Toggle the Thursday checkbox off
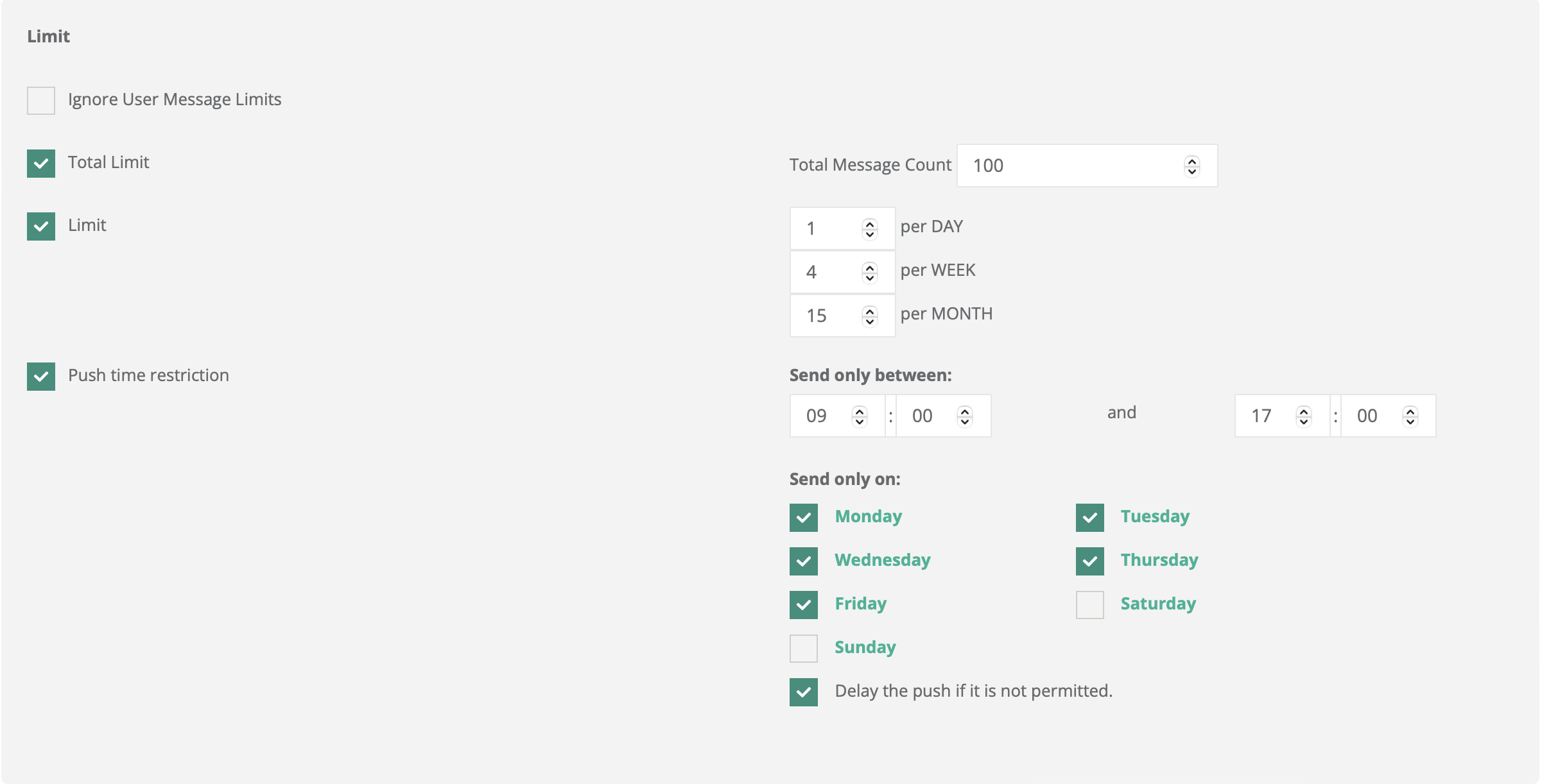 pyautogui.click(x=1089, y=561)
